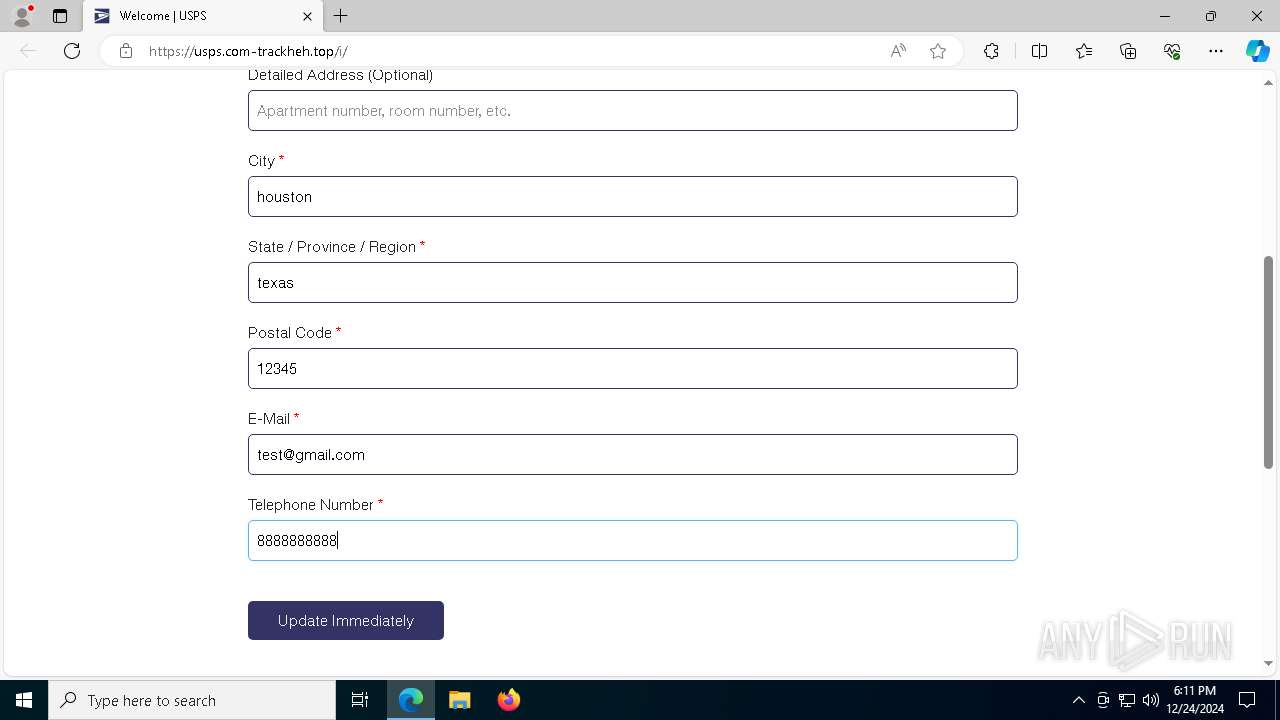Viewport: 1280px width, 720px height.
Task: Open Settings and more menu
Action: click(1216, 51)
